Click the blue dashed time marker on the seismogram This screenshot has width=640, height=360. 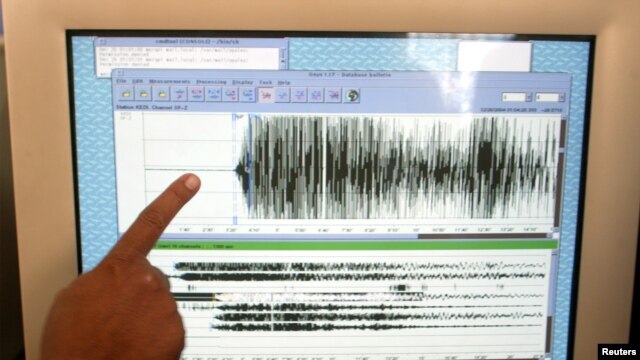(x=235, y=169)
